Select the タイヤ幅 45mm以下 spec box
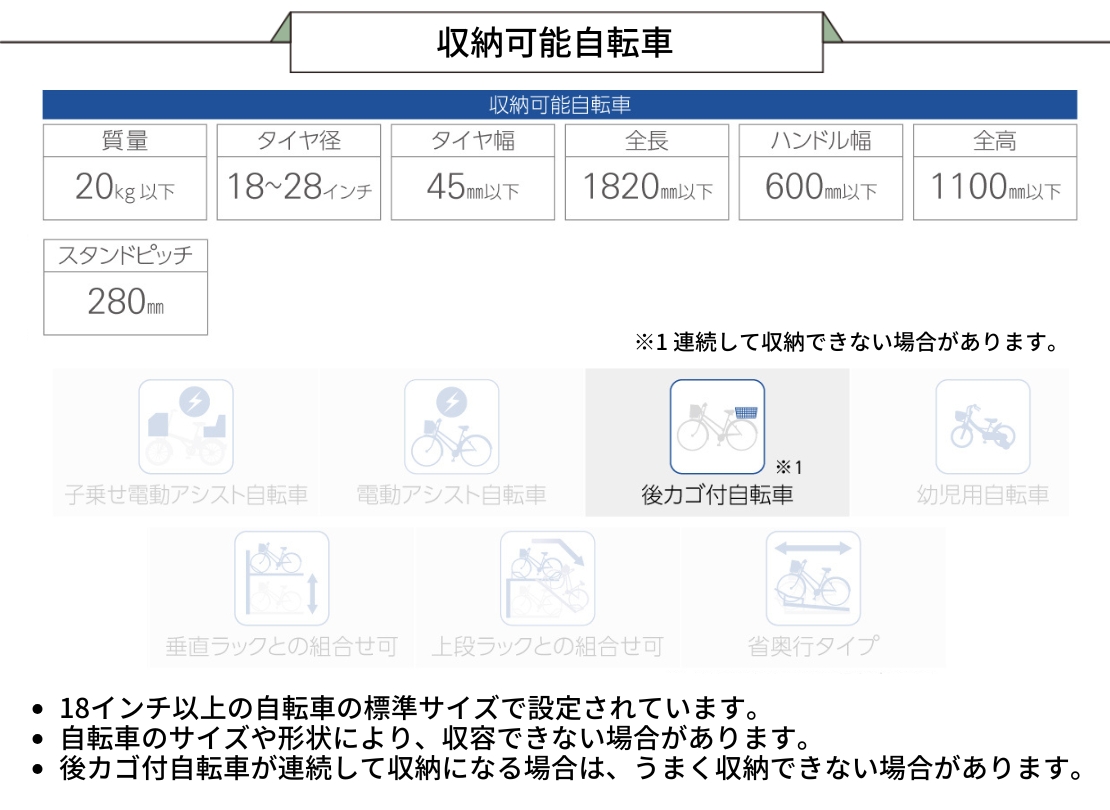 point(473,172)
